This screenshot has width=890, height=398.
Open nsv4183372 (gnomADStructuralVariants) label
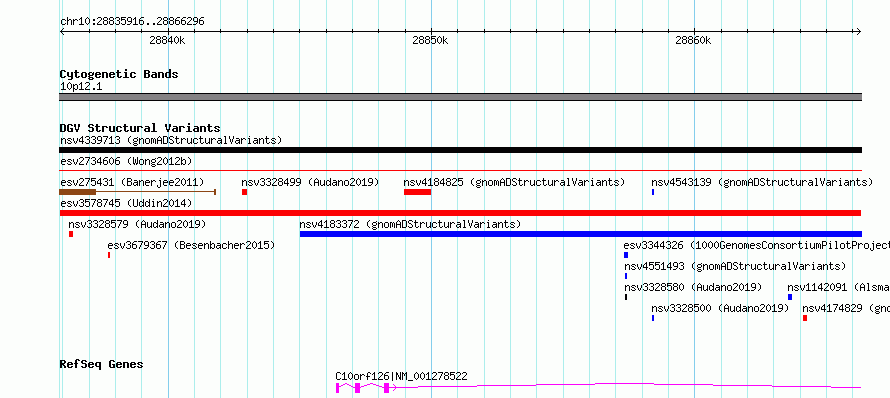pyautogui.click(x=410, y=224)
